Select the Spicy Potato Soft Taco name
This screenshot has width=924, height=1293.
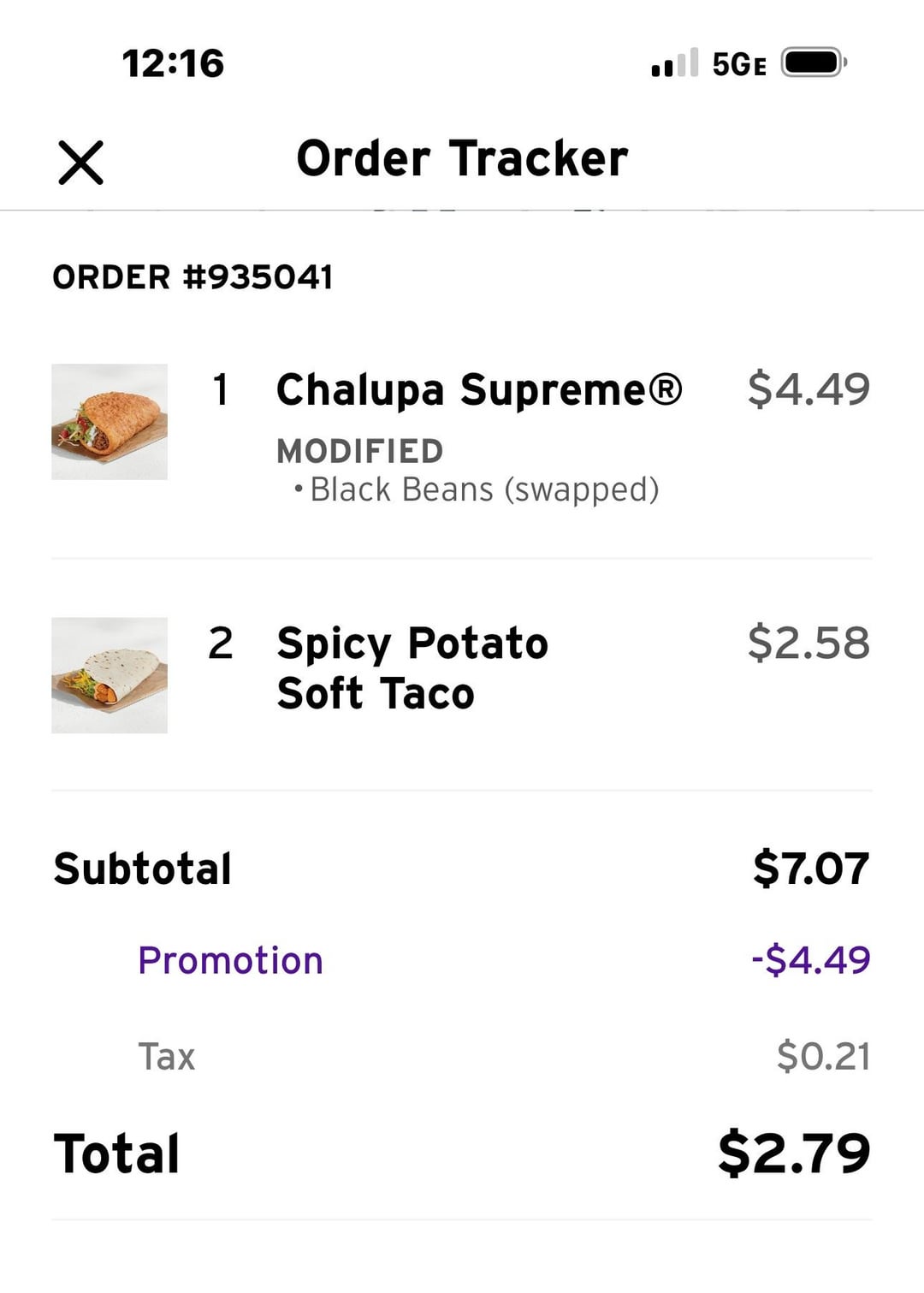[412, 667]
